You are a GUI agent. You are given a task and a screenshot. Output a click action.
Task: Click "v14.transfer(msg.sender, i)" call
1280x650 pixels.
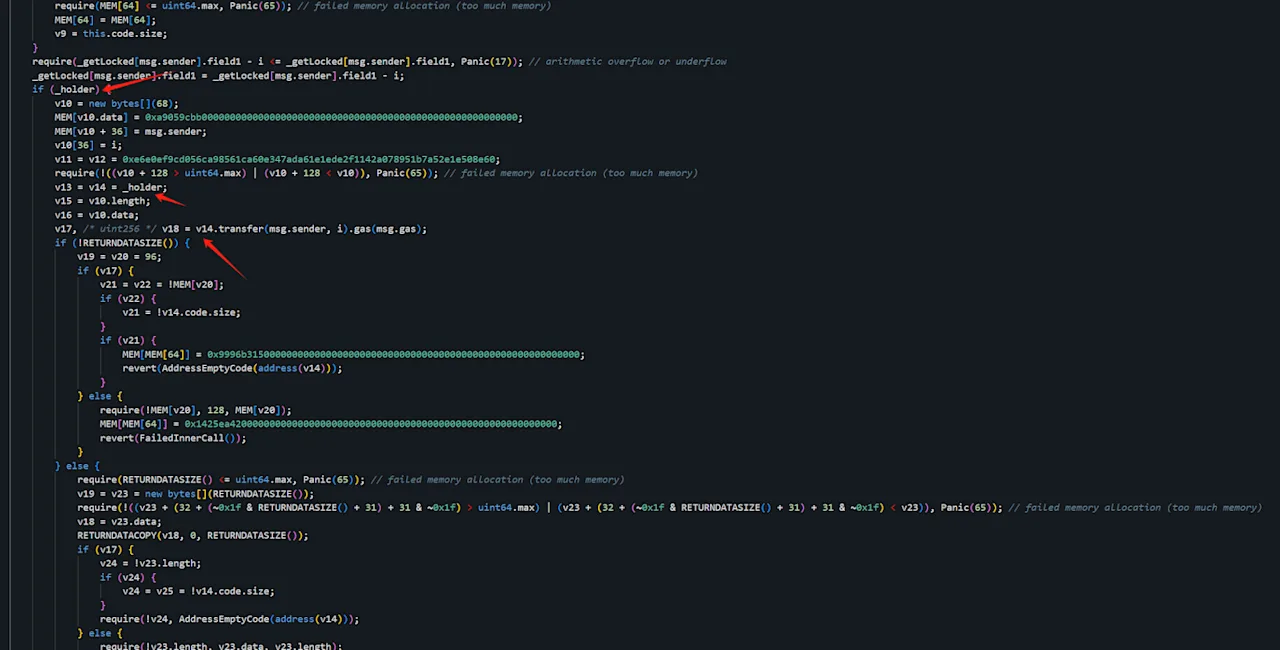click(x=269, y=229)
